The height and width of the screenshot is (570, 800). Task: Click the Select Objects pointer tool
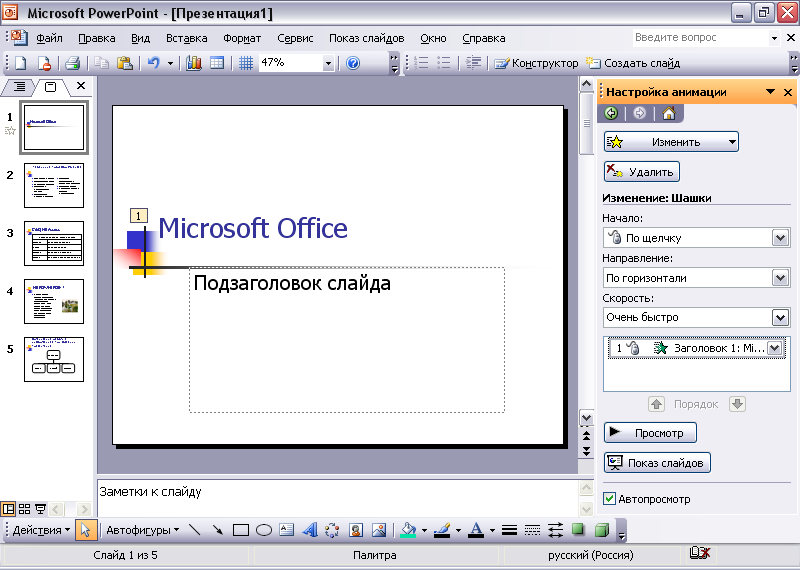(85, 530)
